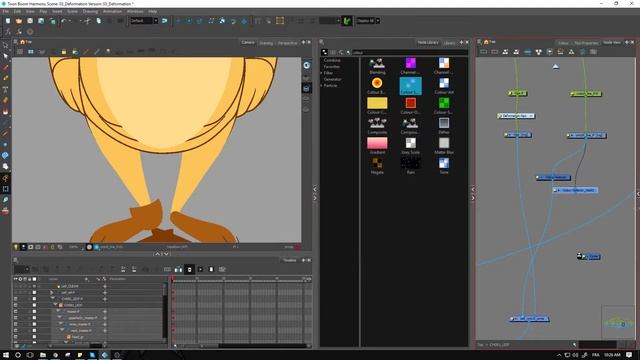
Task: Expand the Filter category in Node Library
Action: click(322, 73)
